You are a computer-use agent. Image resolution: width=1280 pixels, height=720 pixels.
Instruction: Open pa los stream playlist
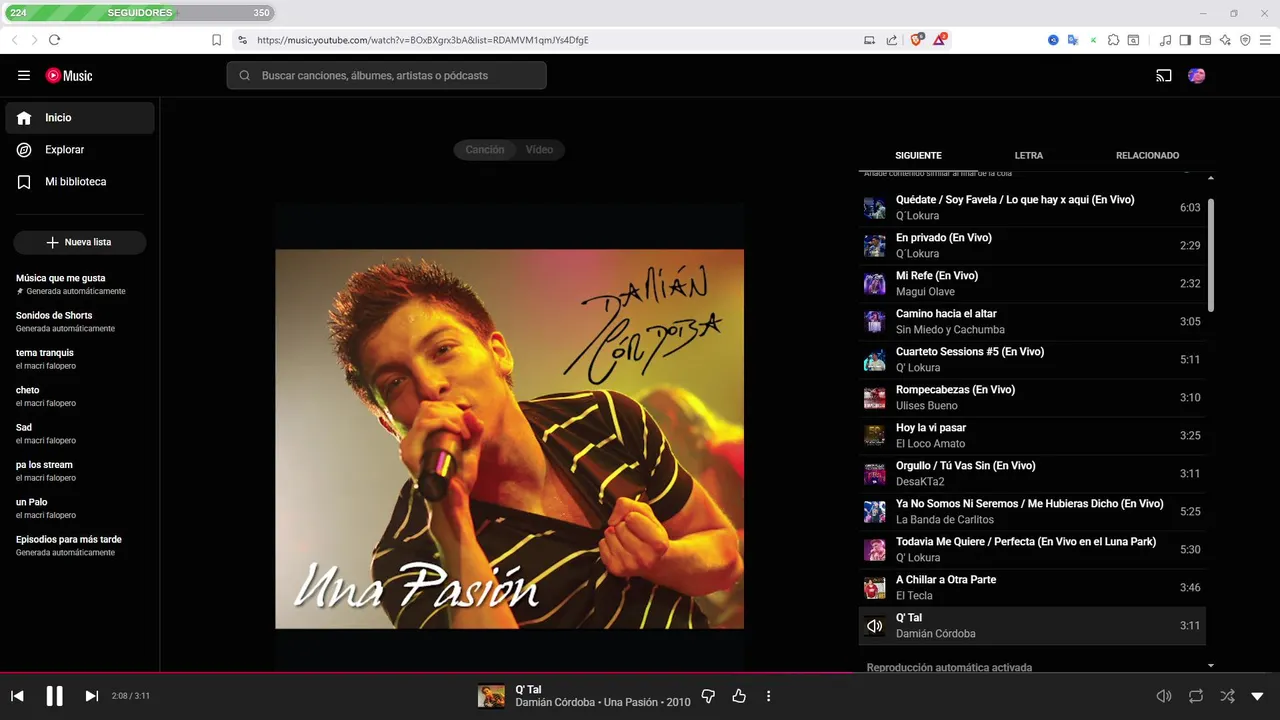(x=80, y=470)
